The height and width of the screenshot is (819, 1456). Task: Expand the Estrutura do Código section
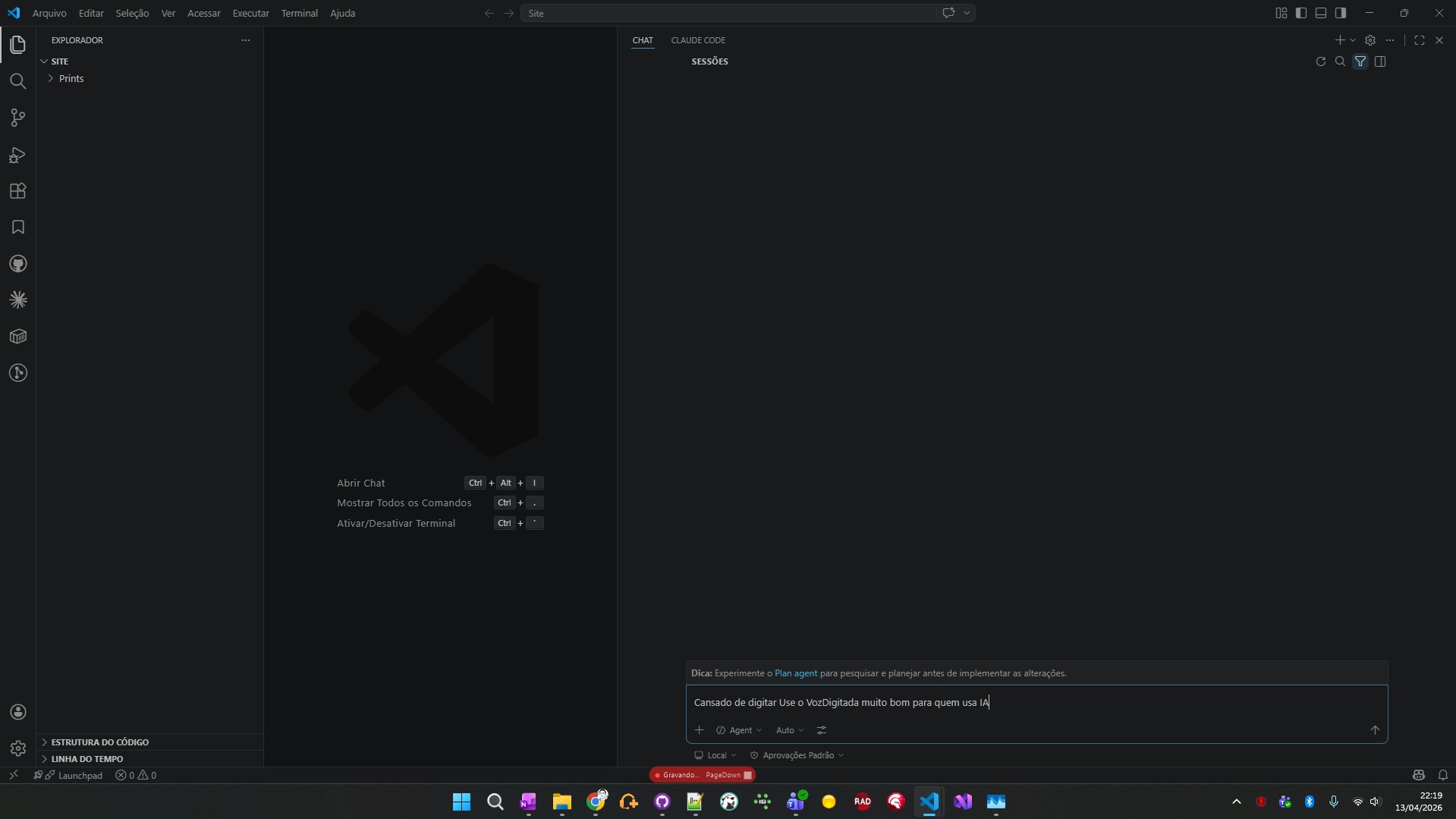click(99, 742)
